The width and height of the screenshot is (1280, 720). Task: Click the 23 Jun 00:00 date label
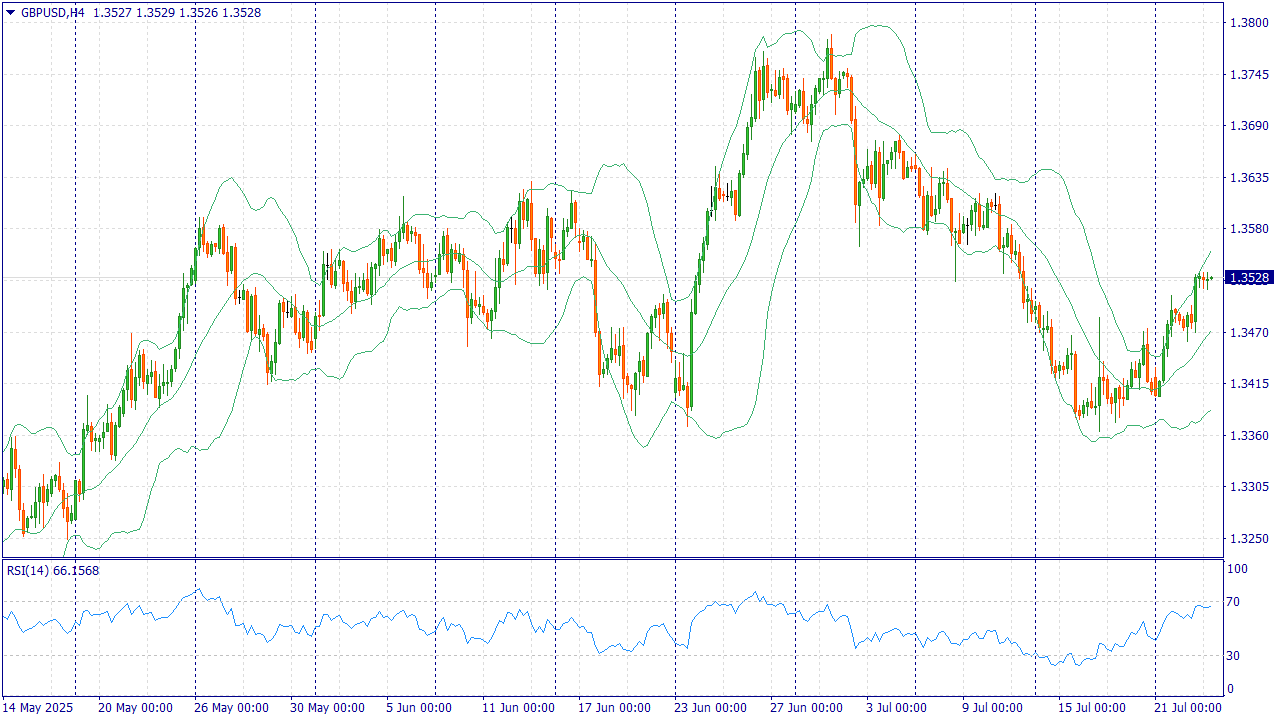(709, 708)
